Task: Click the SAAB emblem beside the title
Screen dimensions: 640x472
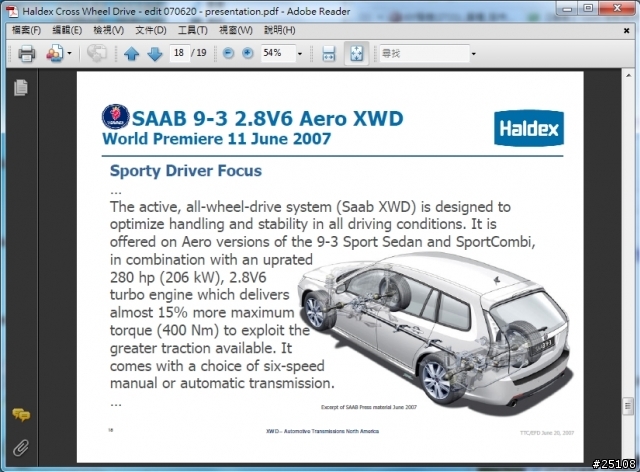Action: 116,117
